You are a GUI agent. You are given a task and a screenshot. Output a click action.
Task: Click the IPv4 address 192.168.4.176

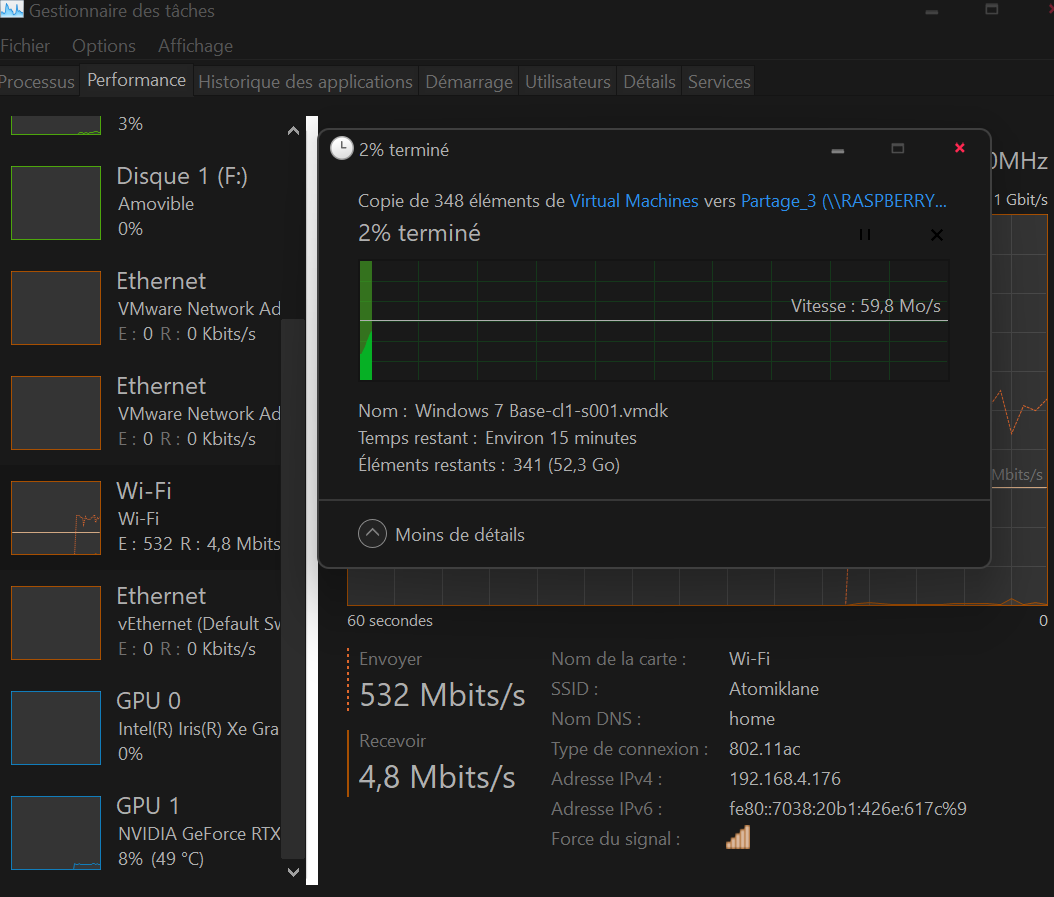click(x=784, y=779)
